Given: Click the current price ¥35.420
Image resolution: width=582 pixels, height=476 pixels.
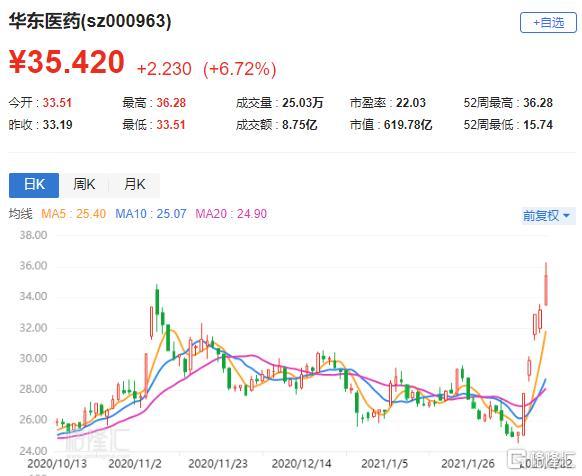Looking at the screenshot, I should [66, 62].
